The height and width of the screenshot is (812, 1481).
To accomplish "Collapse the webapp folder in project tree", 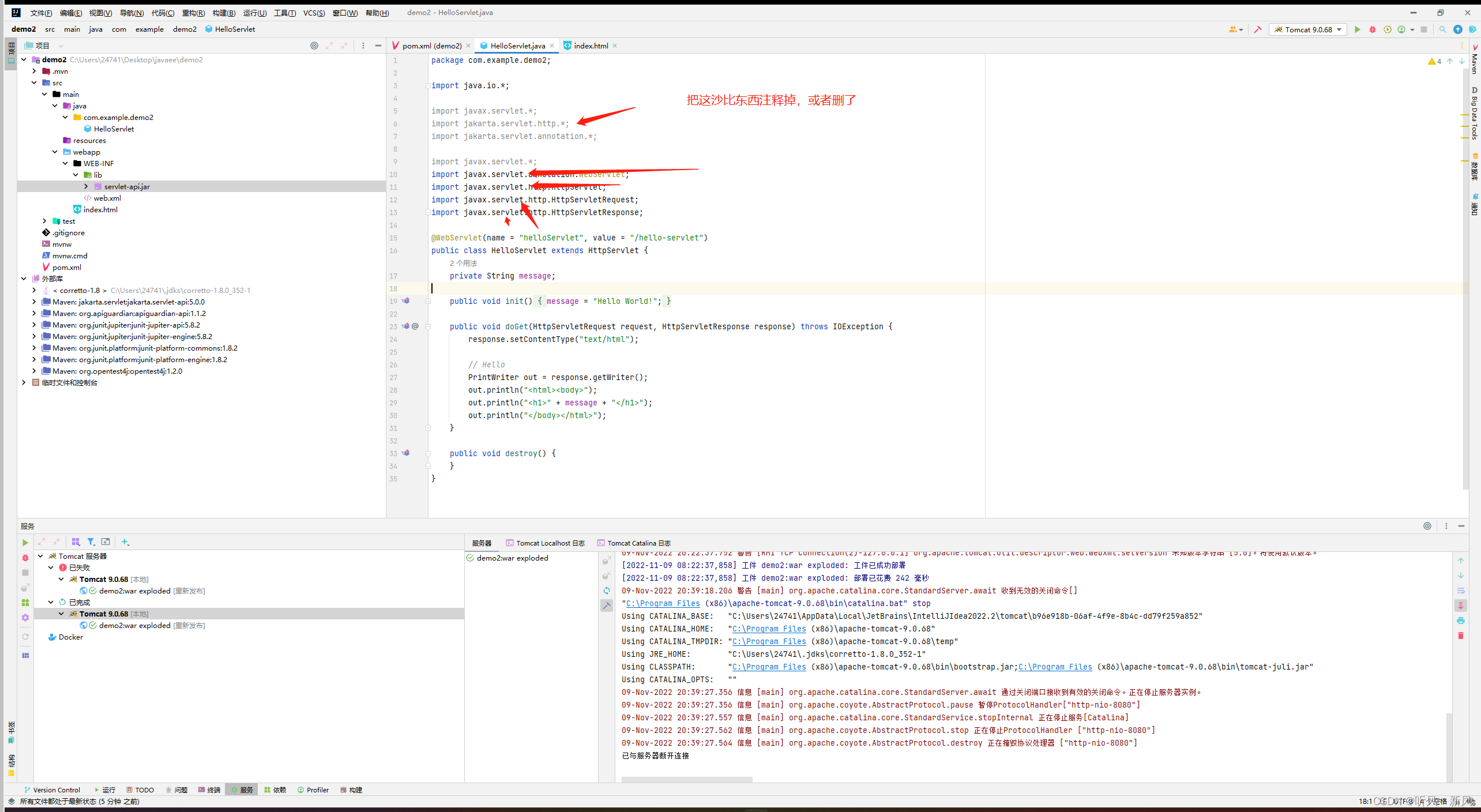I will tap(55, 152).
